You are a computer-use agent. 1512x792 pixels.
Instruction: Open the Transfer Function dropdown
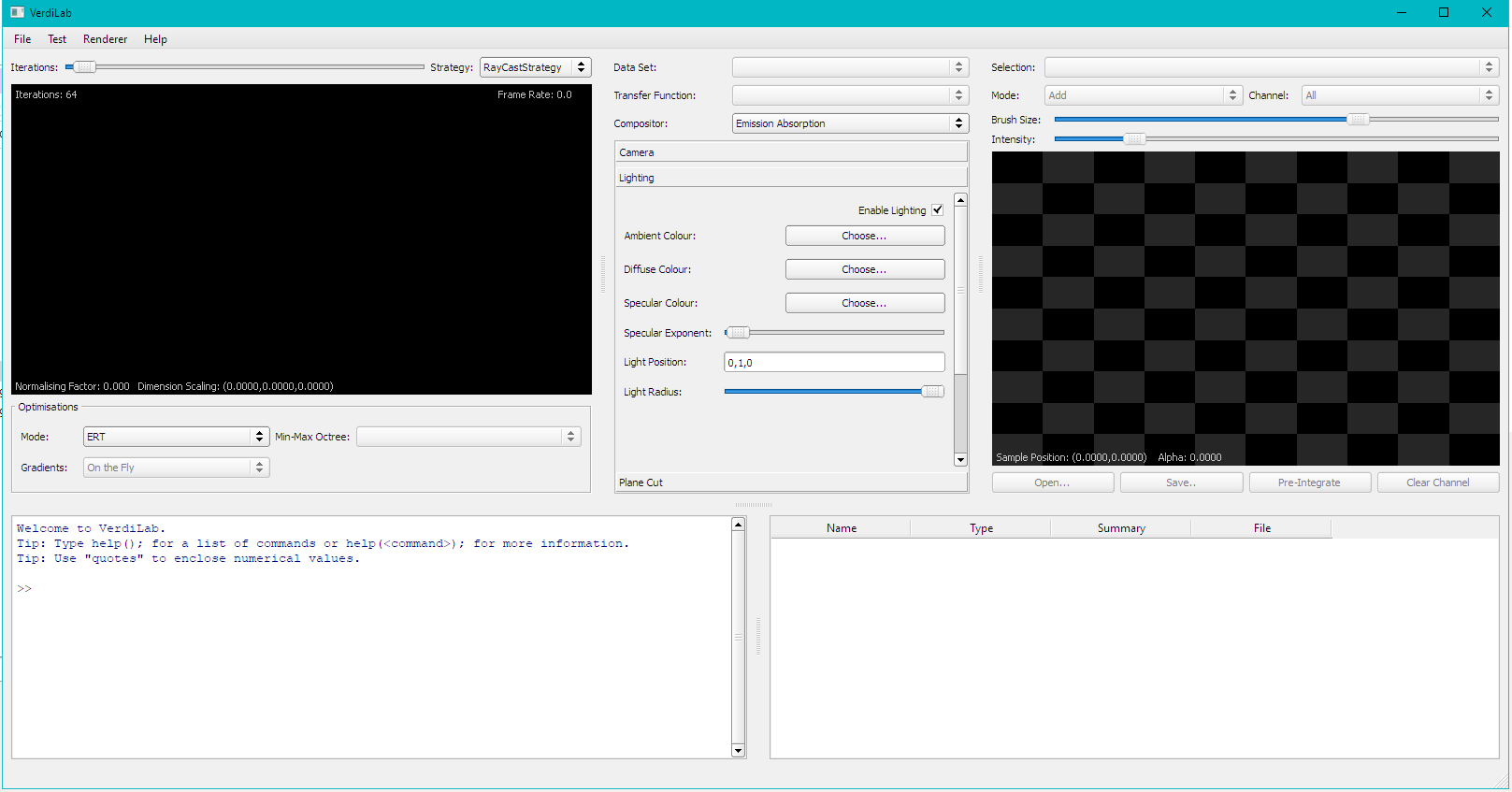pyautogui.click(x=850, y=95)
